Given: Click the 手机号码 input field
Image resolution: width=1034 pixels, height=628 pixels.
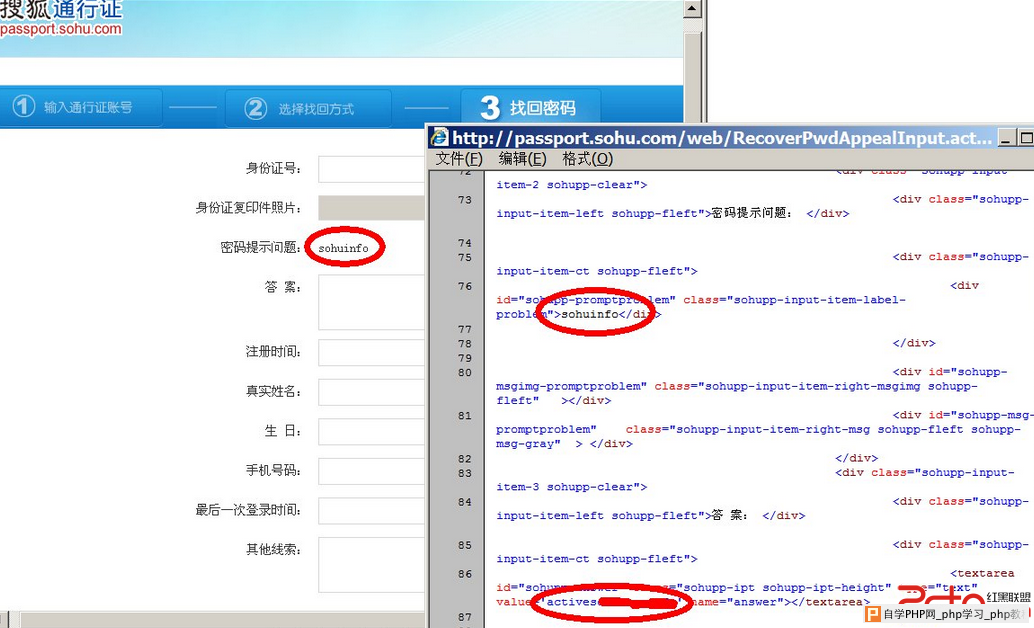Looking at the screenshot, I should click(372, 471).
